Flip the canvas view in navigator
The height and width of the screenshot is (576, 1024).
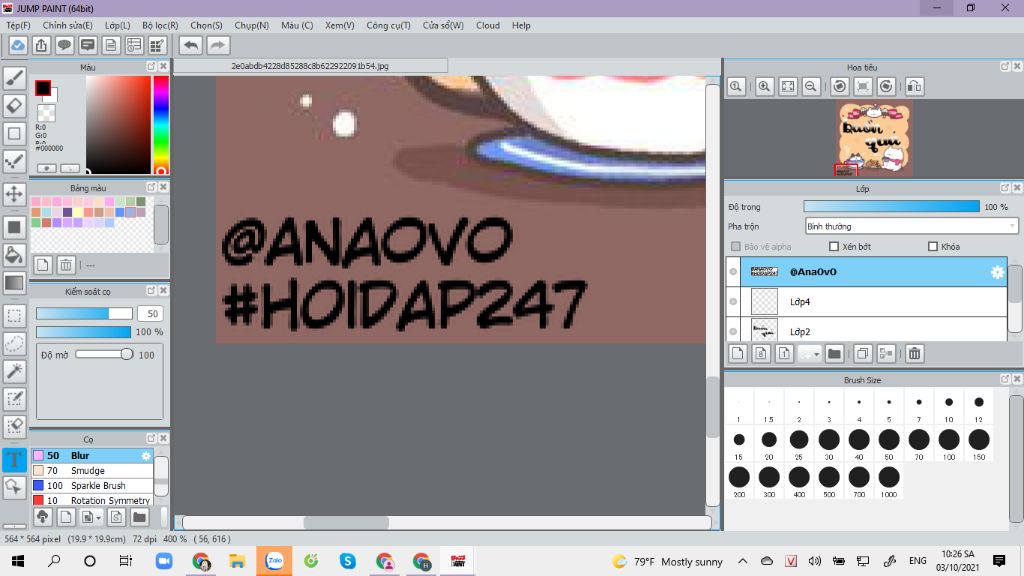[x=914, y=86]
